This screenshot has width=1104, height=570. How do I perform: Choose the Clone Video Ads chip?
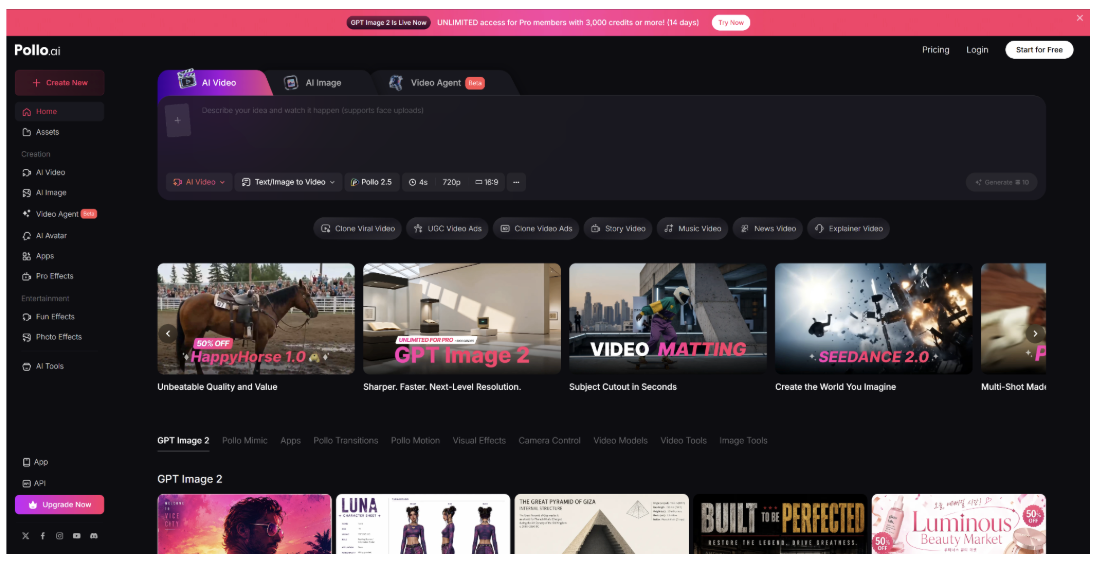point(536,229)
